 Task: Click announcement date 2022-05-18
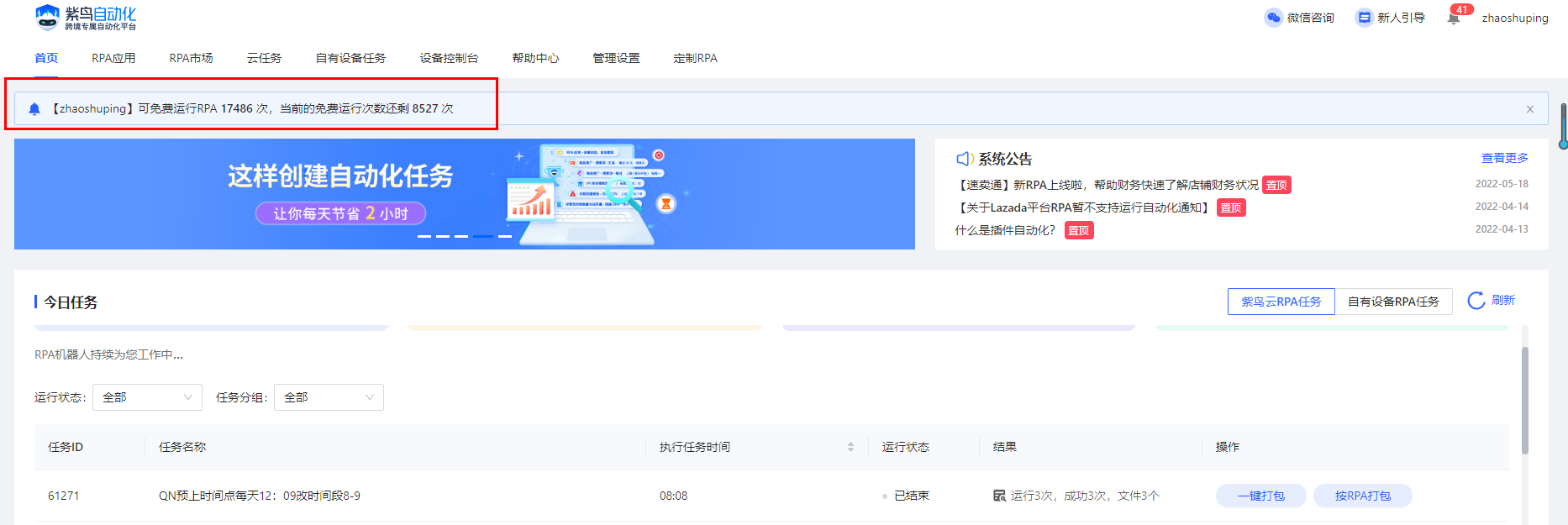[x=1502, y=184]
